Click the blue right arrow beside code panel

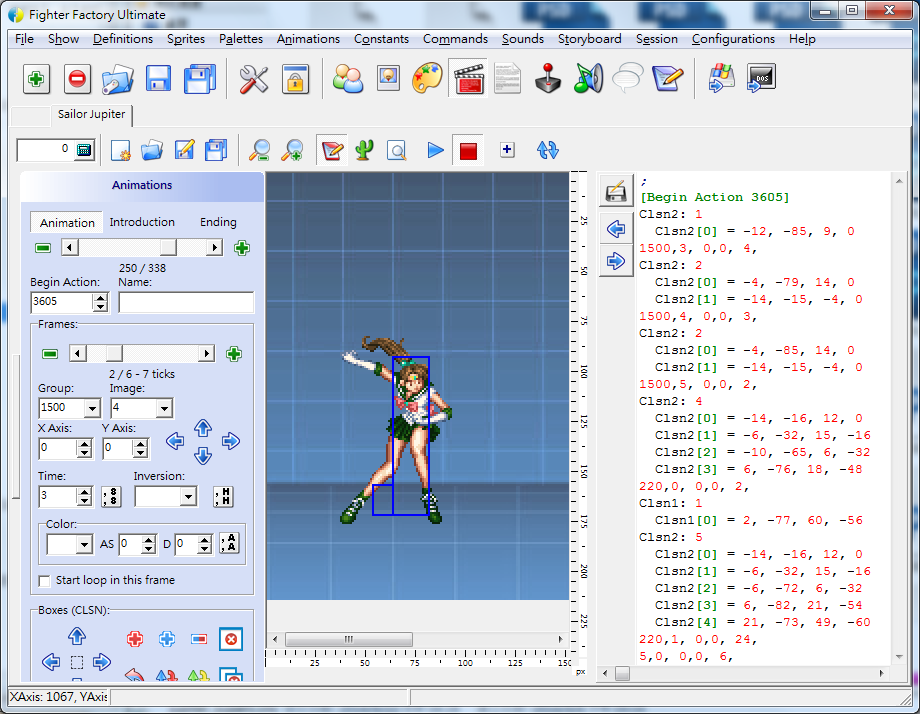click(615, 260)
